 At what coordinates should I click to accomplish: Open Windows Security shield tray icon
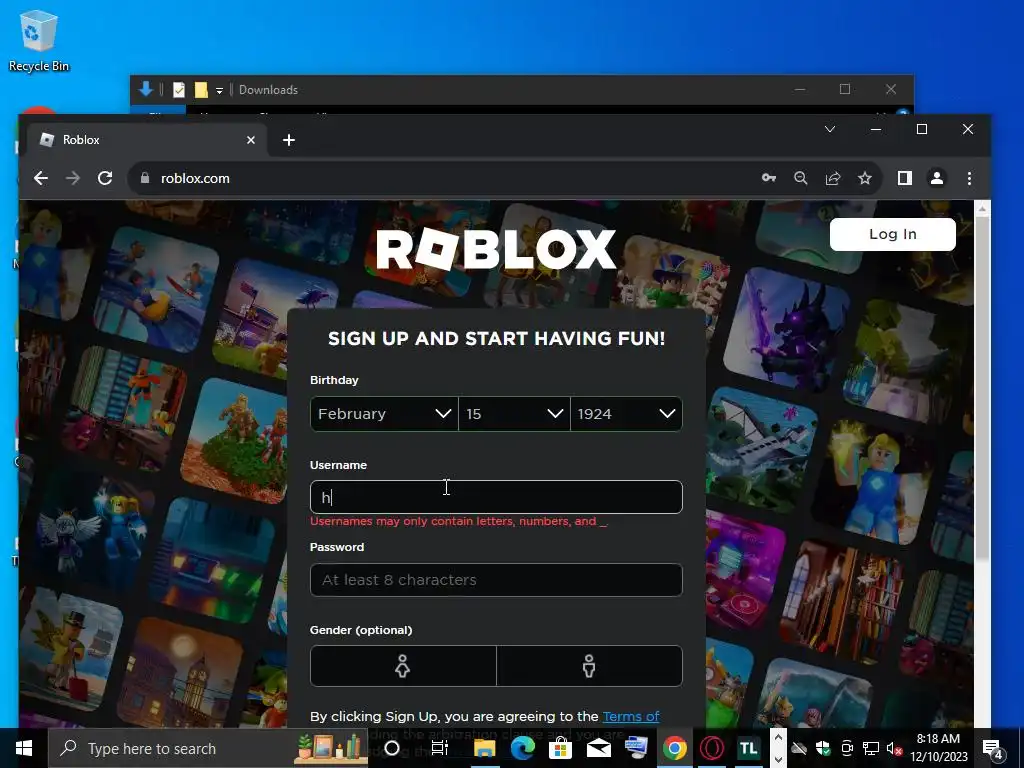click(x=823, y=748)
